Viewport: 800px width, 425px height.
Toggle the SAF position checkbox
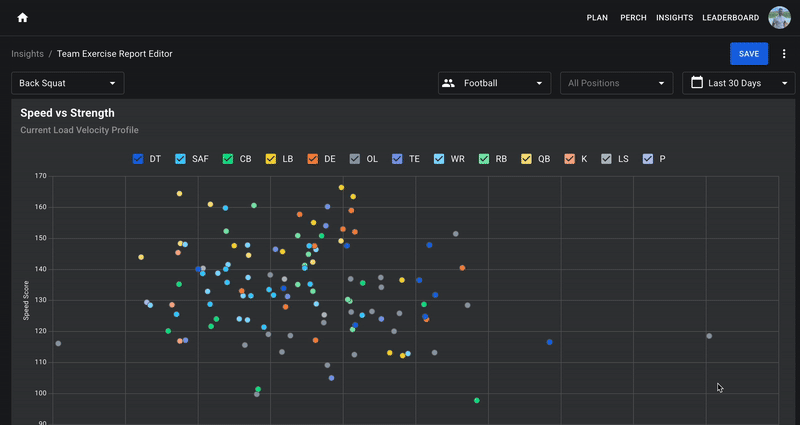(x=180, y=159)
